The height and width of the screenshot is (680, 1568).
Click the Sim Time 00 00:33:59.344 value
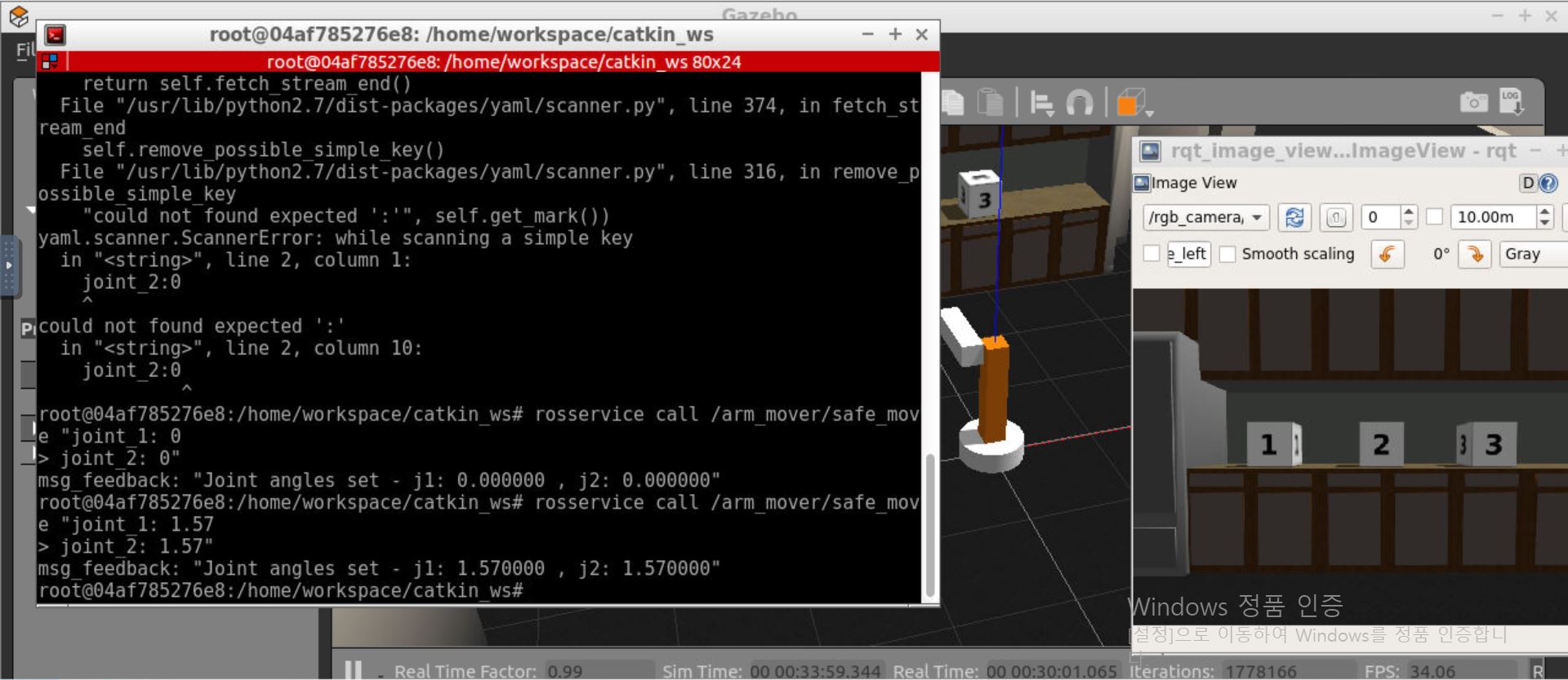tap(815, 671)
